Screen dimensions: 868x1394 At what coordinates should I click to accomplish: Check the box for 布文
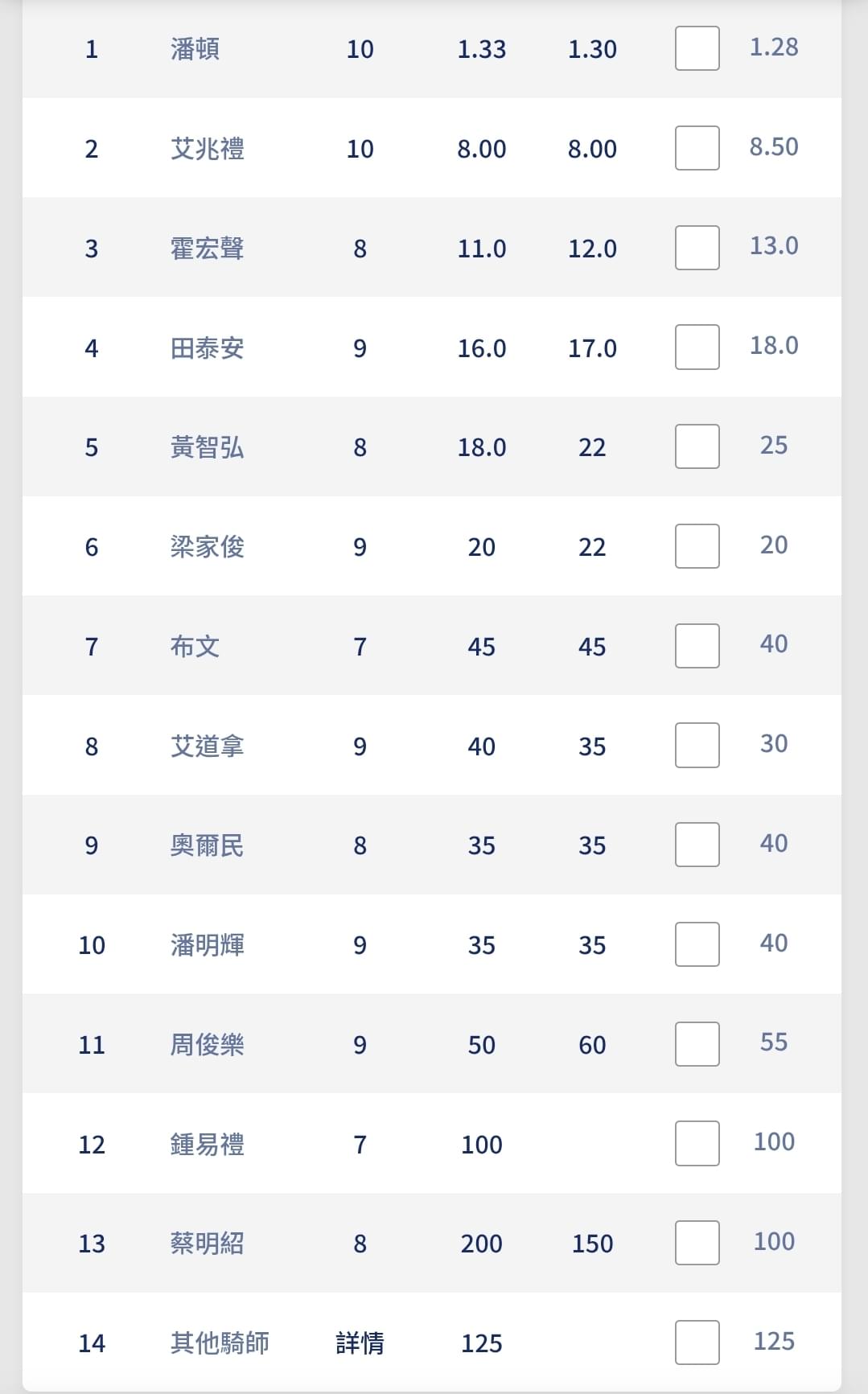(697, 646)
